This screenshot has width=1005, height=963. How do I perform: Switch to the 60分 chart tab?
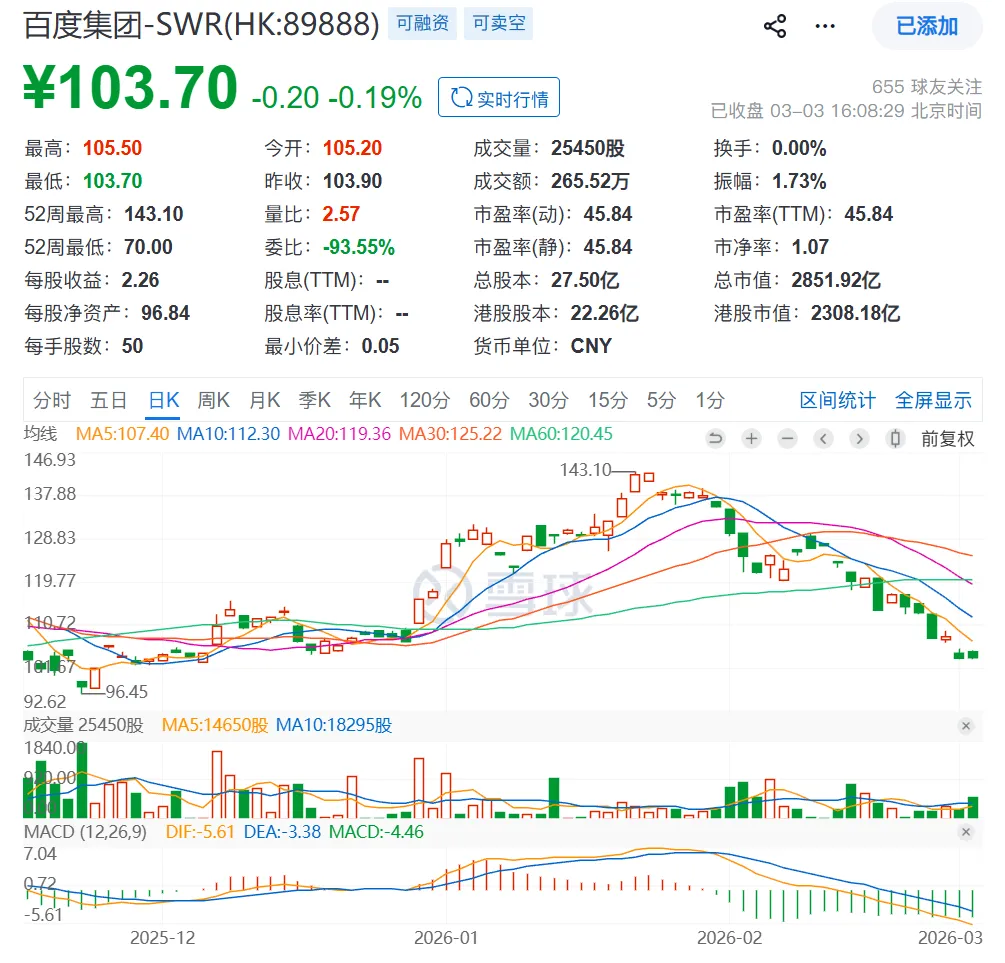click(x=489, y=400)
